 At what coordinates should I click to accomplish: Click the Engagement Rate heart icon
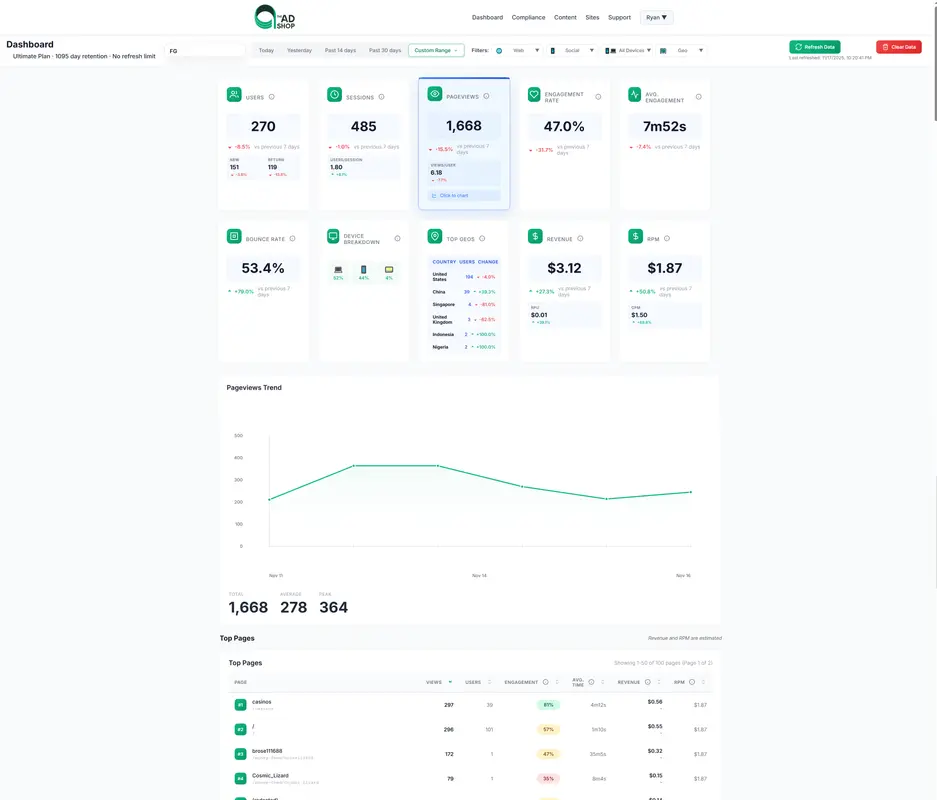pyautogui.click(x=534, y=93)
